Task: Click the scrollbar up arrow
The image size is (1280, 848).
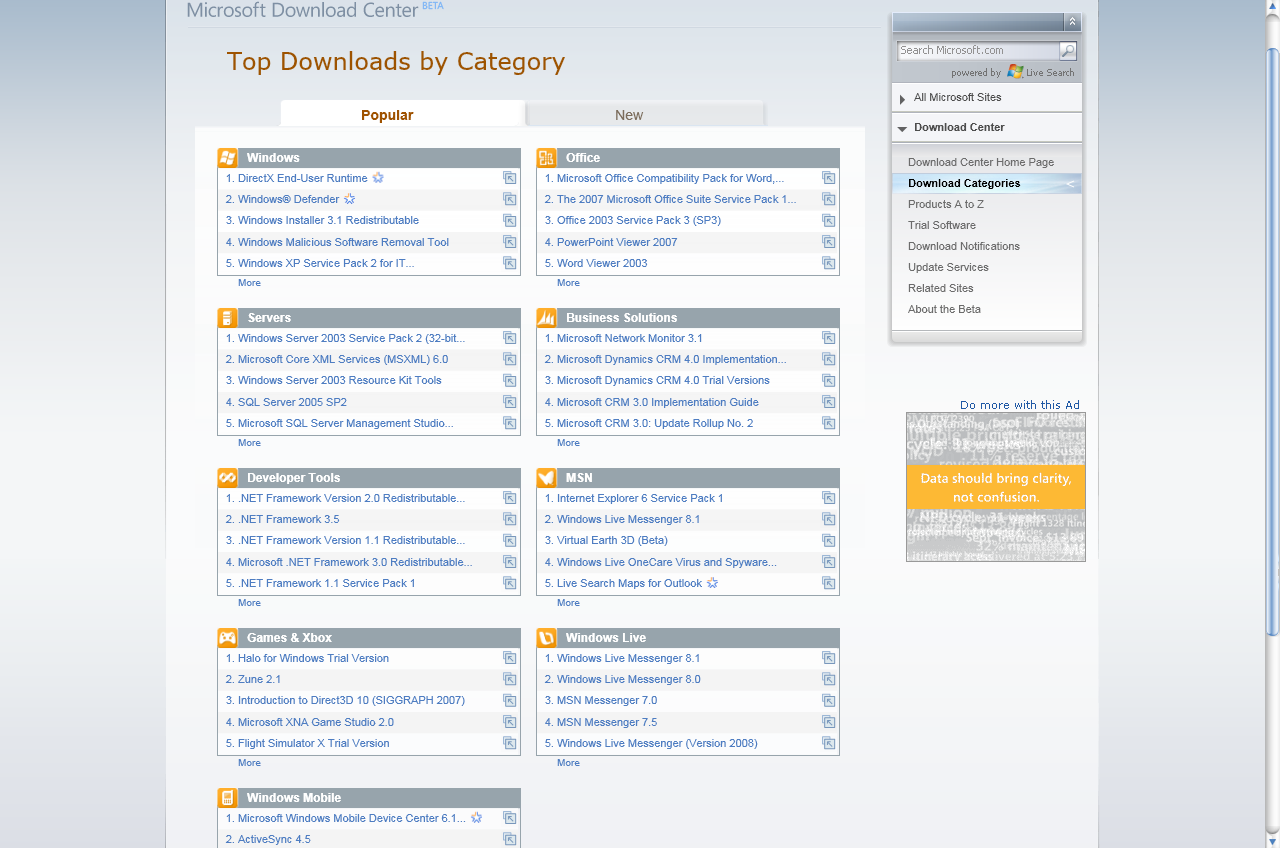Action: (x=1272, y=8)
